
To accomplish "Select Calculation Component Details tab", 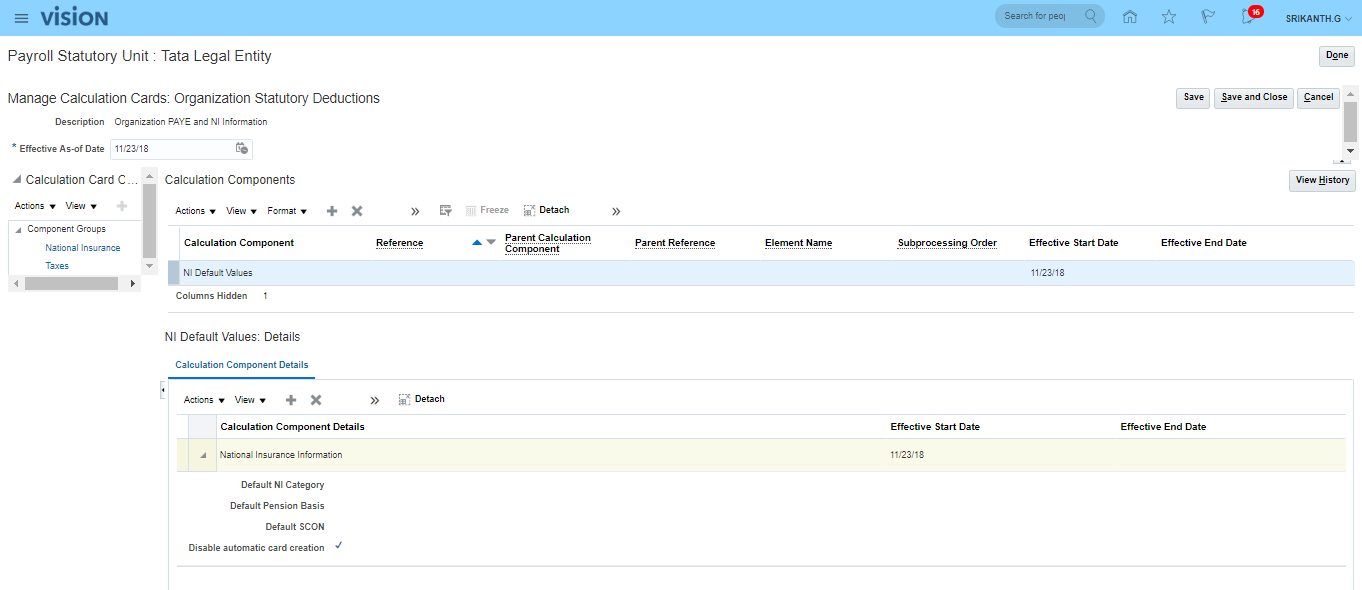I will [x=241, y=365].
